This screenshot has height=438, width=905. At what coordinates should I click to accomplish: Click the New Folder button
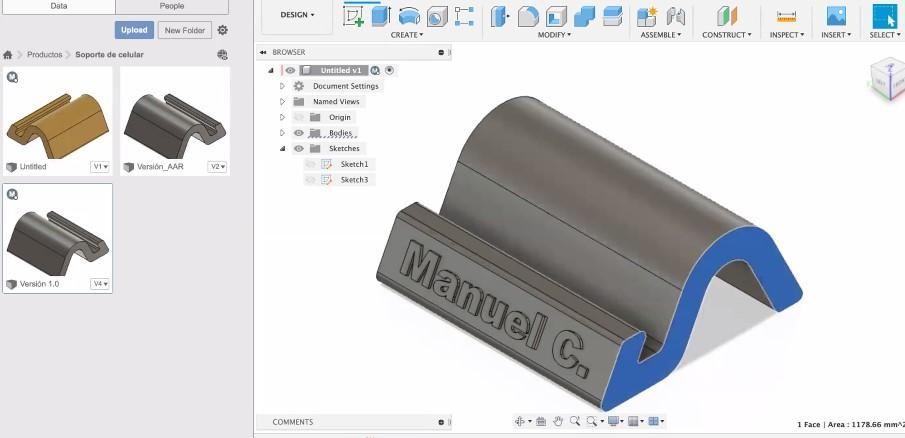click(185, 30)
